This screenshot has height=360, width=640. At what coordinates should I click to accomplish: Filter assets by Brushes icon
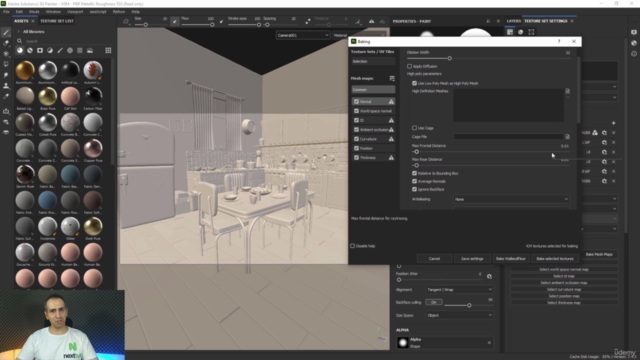(x=60, y=51)
